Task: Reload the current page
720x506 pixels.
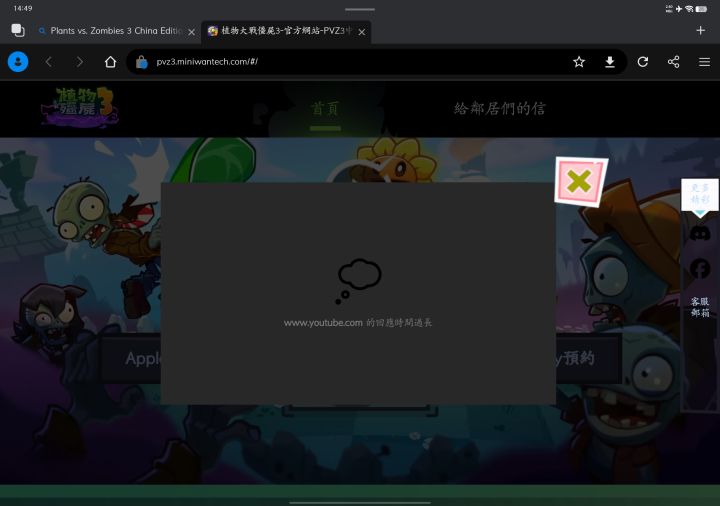Action: pyautogui.click(x=643, y=62)
